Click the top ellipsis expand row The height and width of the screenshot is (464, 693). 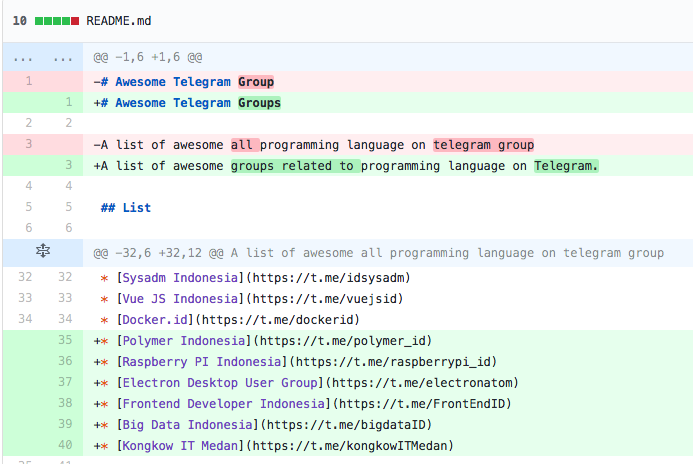(x=43, y=57)
